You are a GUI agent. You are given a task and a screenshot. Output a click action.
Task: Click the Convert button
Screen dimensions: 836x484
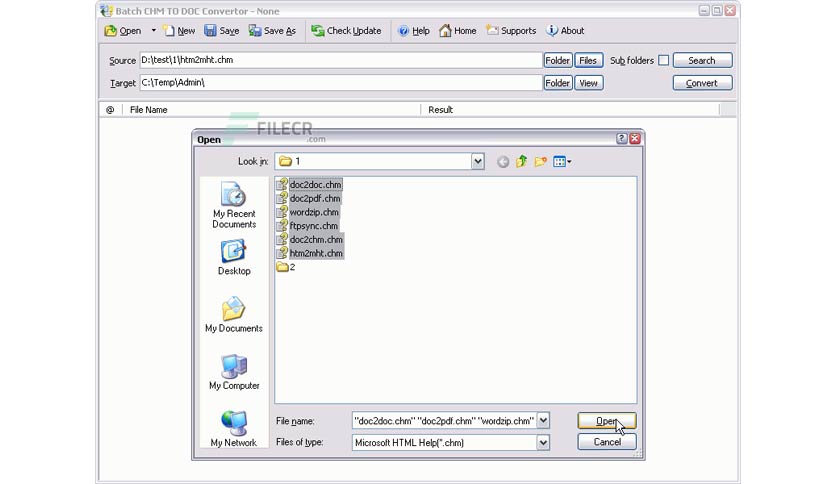702,83
